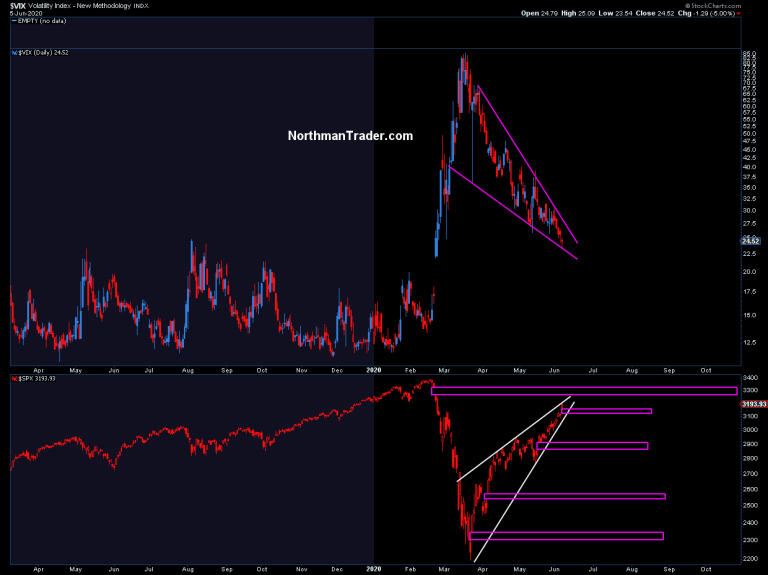
Task: Click the 3400 level on SPX axis
Action: coord(749,379)
